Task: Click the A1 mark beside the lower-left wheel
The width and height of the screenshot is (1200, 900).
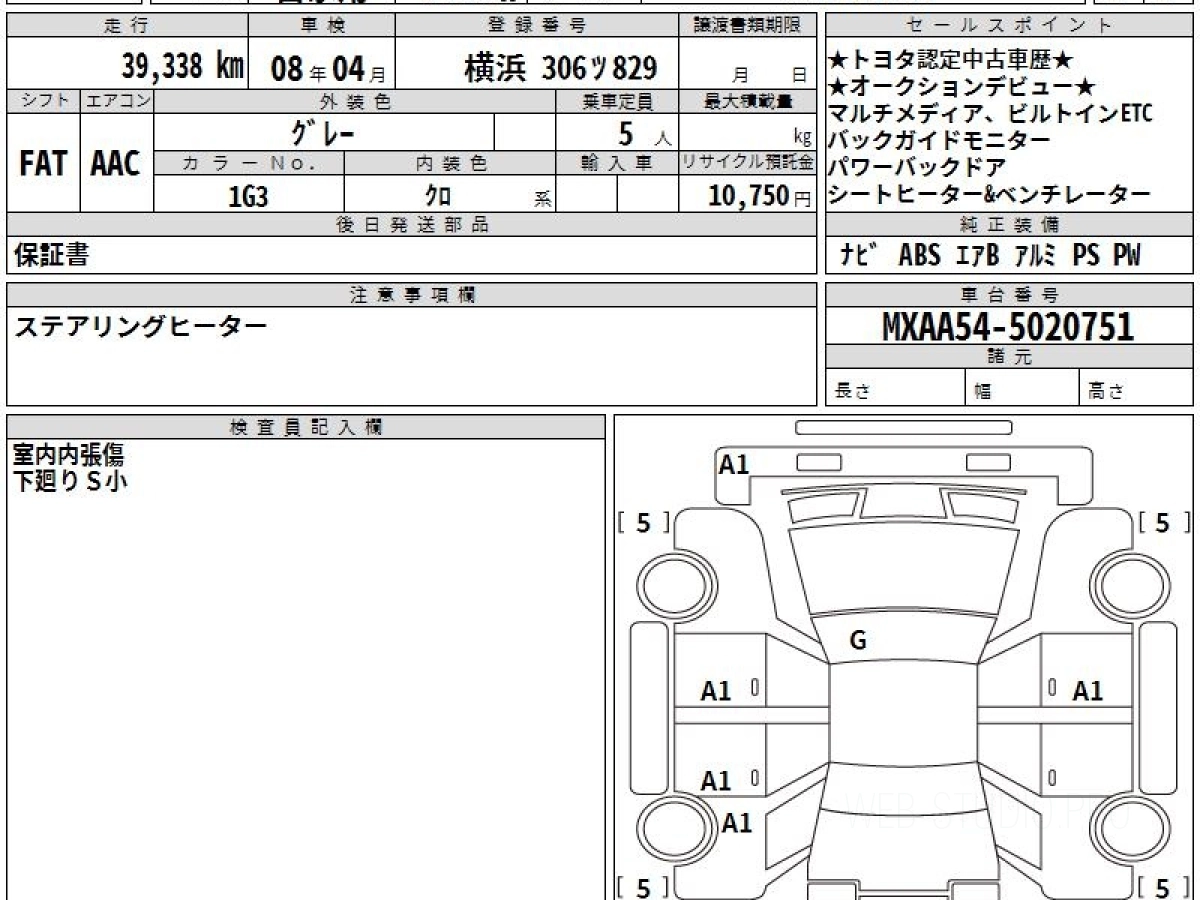Action: pos(737,823)
